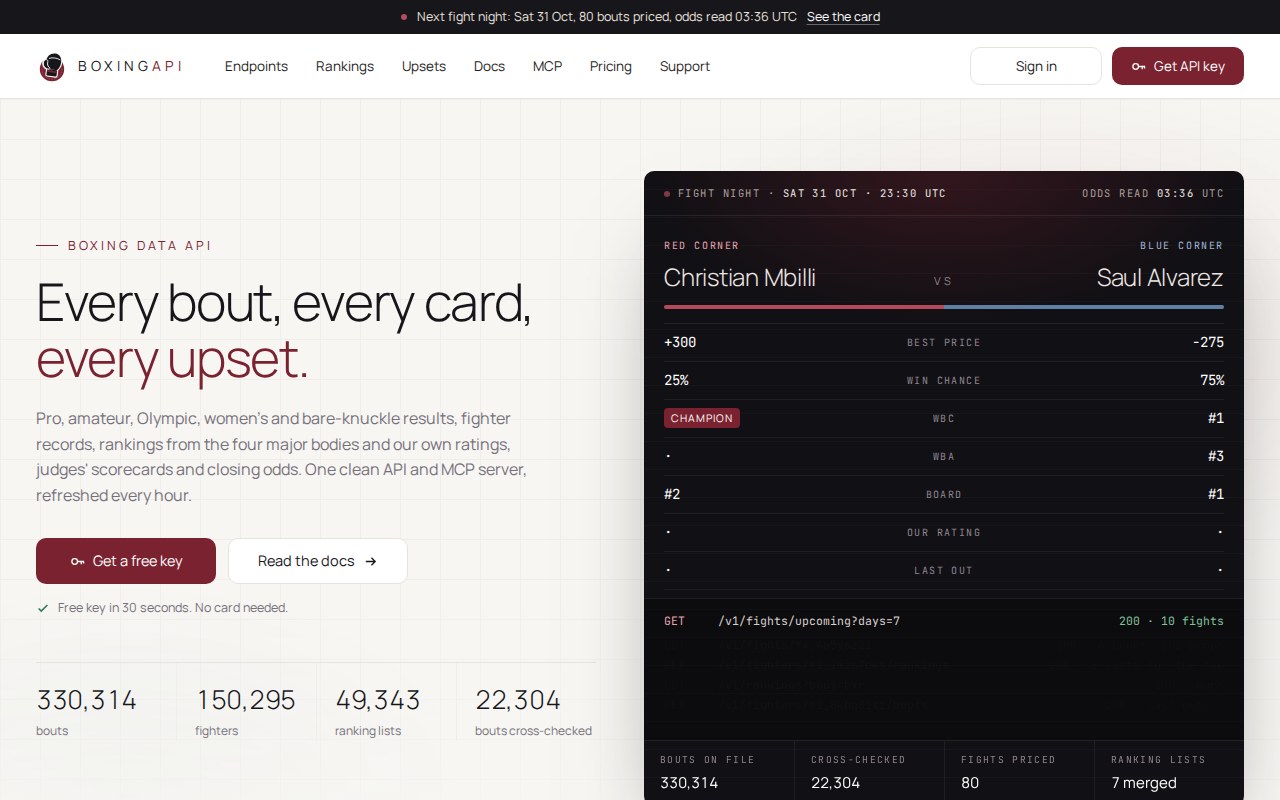Click the GET method label
1280x800 pixels.
coord(675,621)
